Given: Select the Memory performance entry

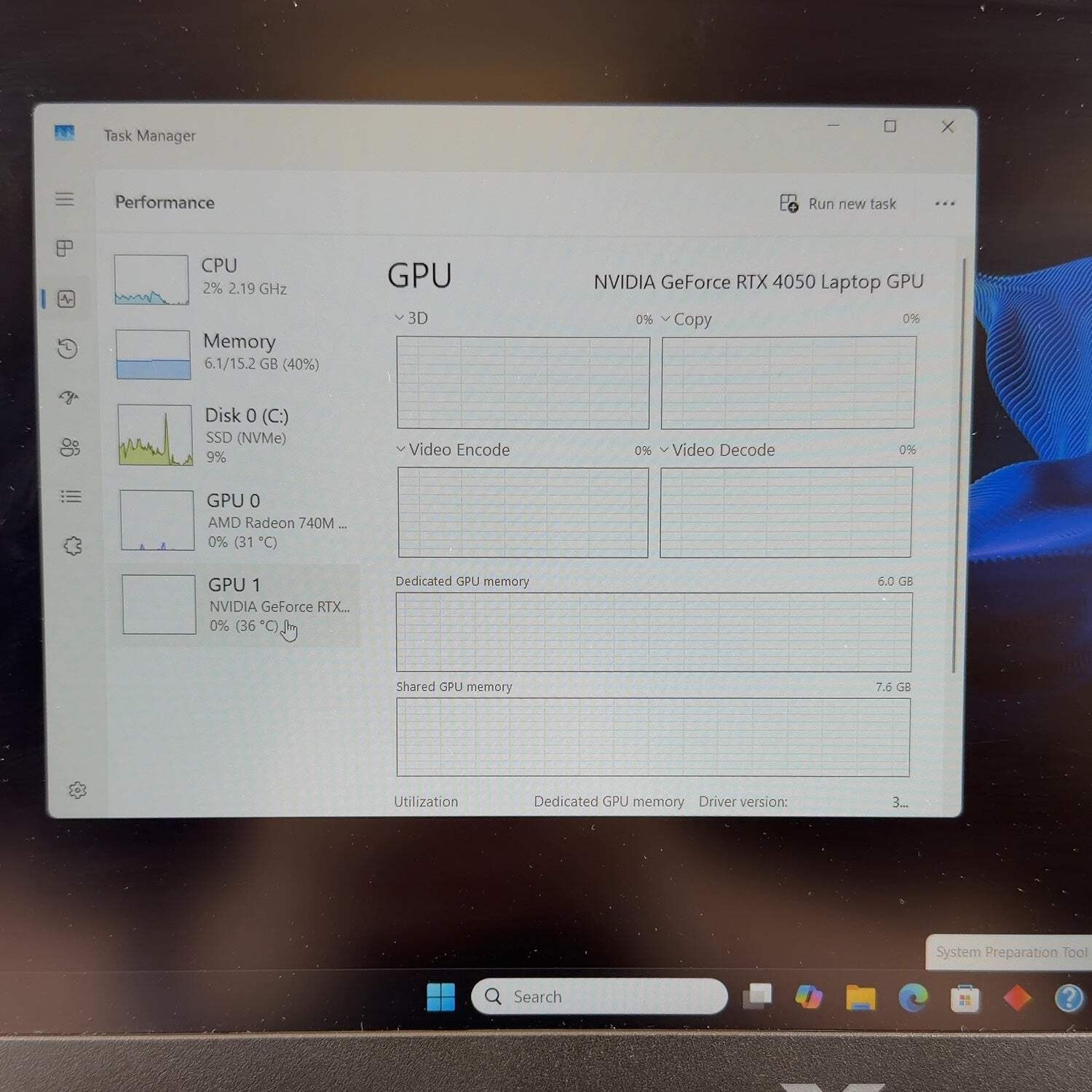Looking at the screenshot, I should click(234, 355).
